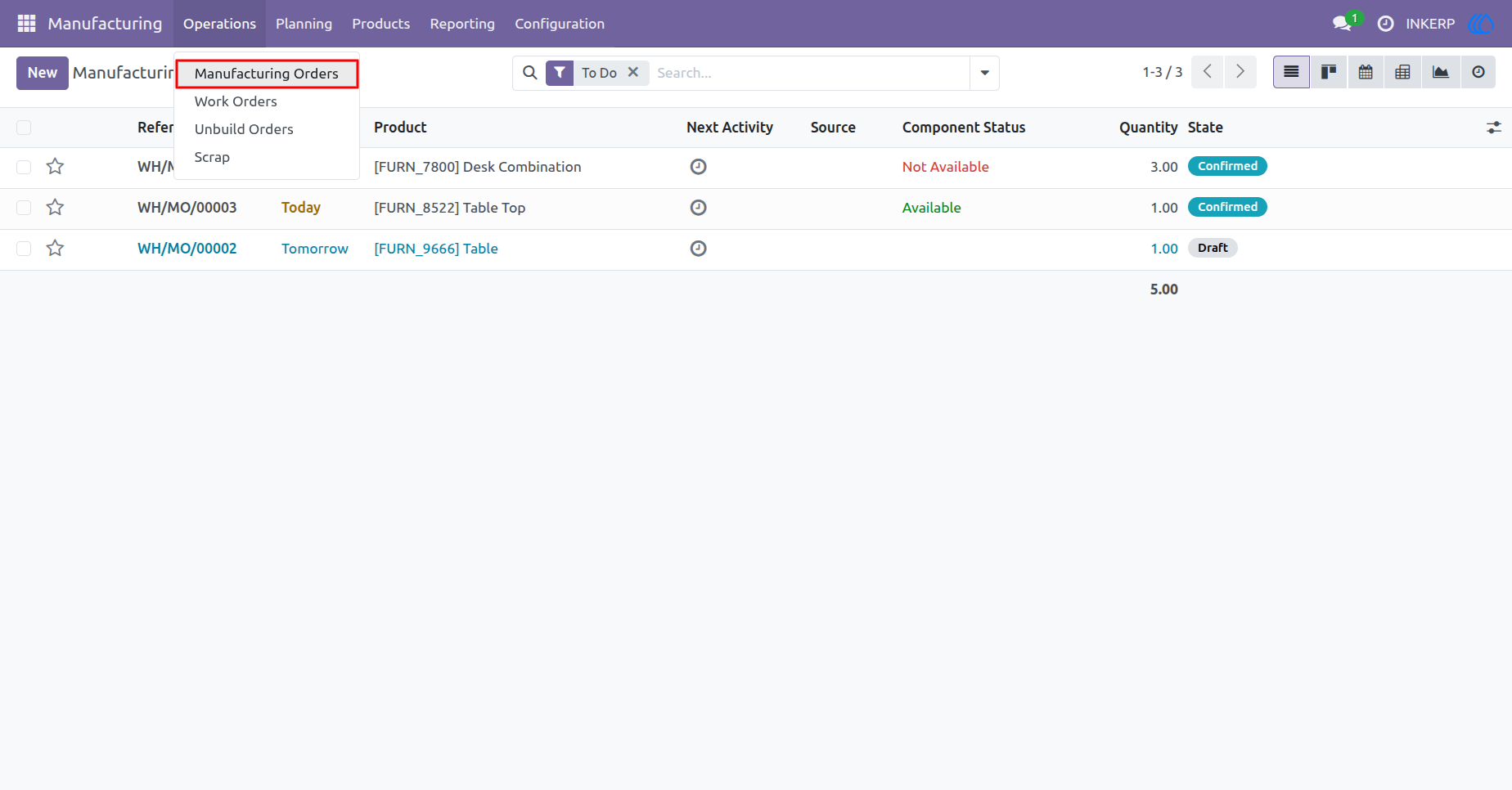Click the search magnifier icon

(x=530, y=73)
